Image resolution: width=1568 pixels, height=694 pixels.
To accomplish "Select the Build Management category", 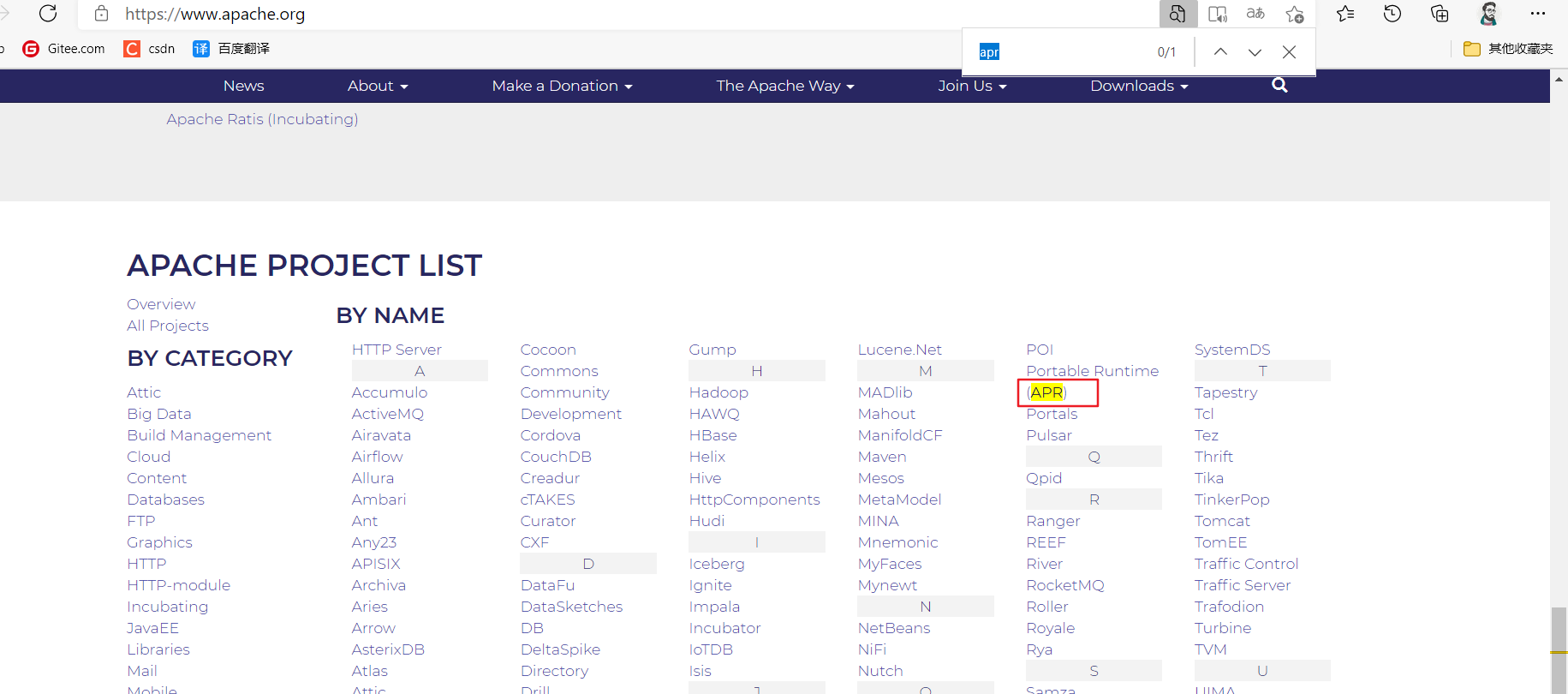I will 200,435.
